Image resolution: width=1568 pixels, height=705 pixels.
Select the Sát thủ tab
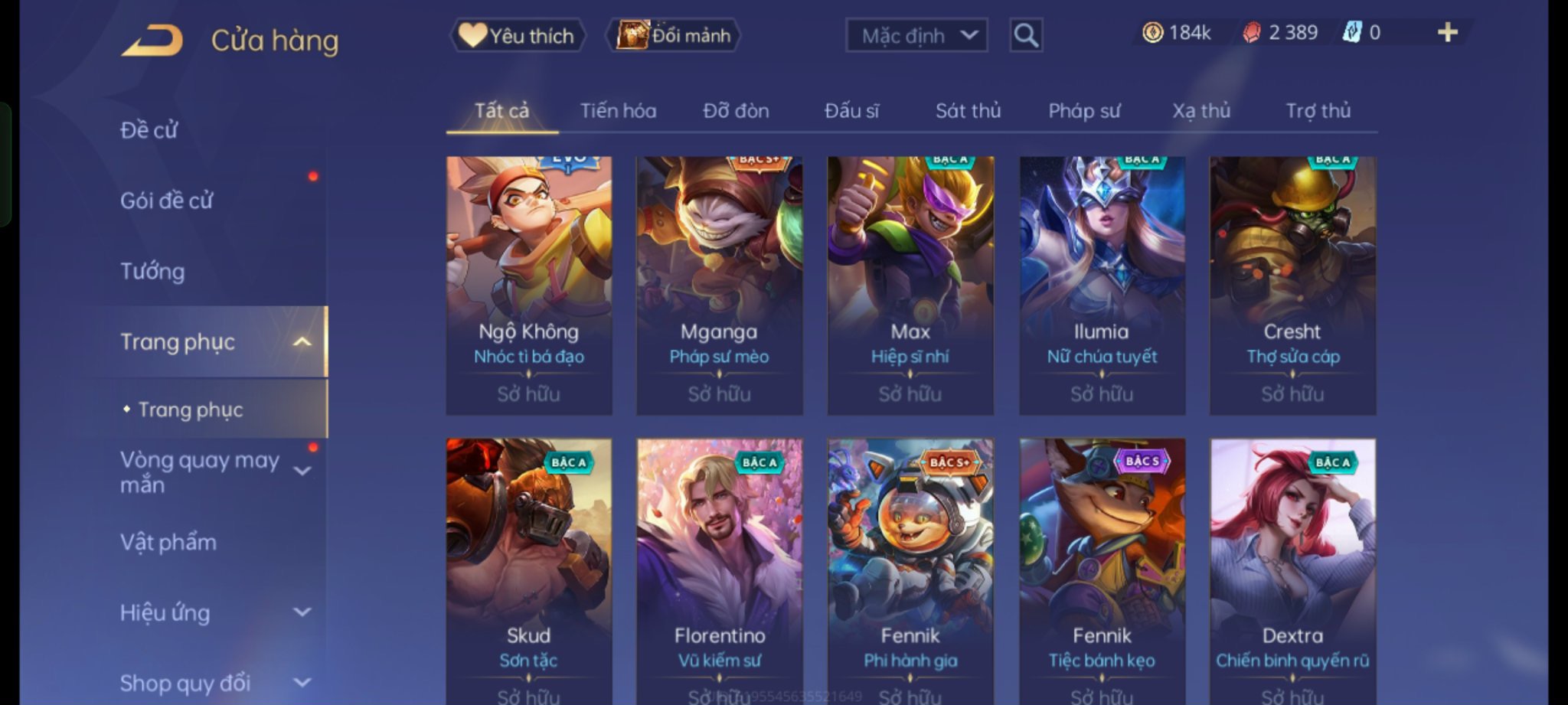(968, 111)
